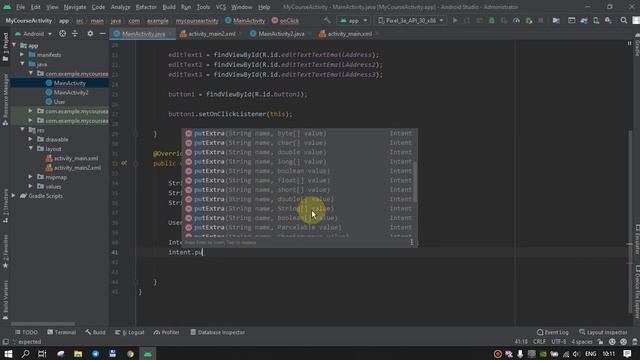Open Search Everywhere magnifier in the toolbar
The height and width of the screenshot is (360, 640).
click(624, 20)
